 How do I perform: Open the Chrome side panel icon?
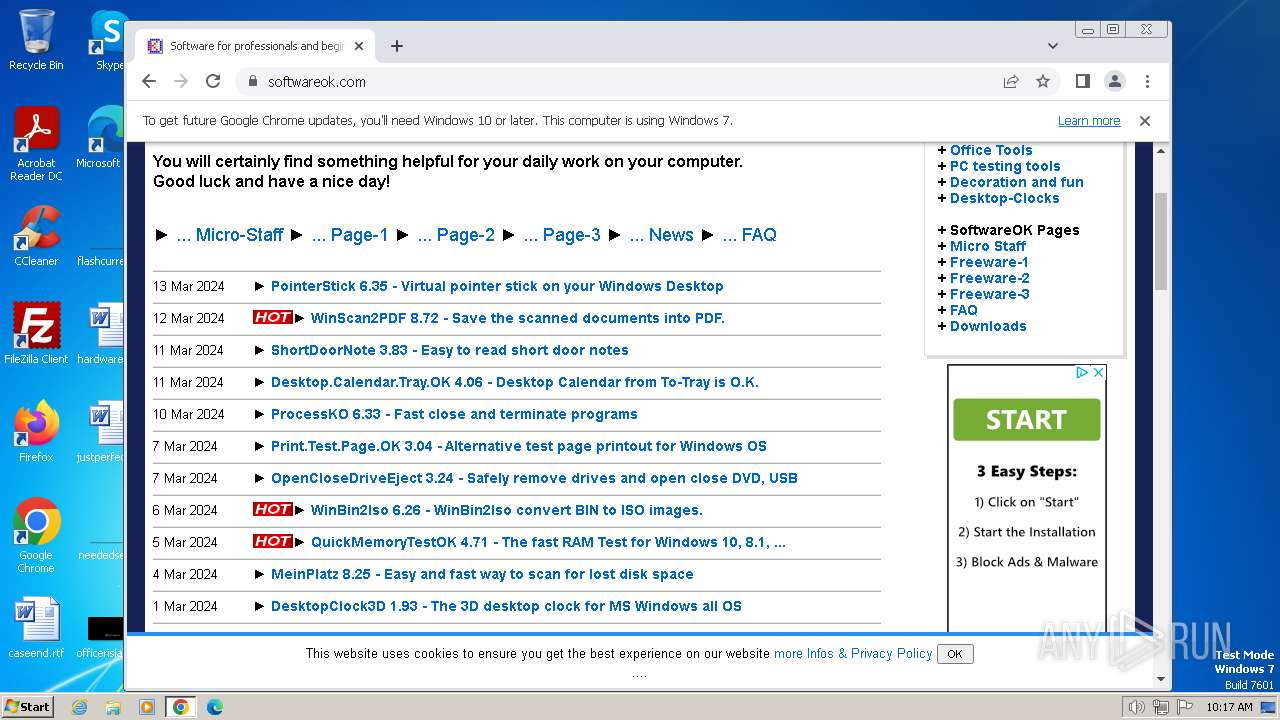(x=1083, y=81)
